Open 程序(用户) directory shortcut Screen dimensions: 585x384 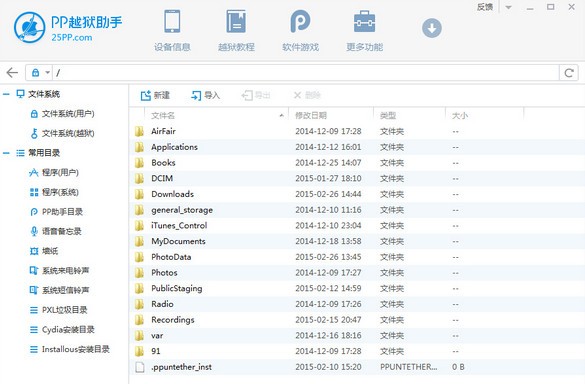click(54, 172)
